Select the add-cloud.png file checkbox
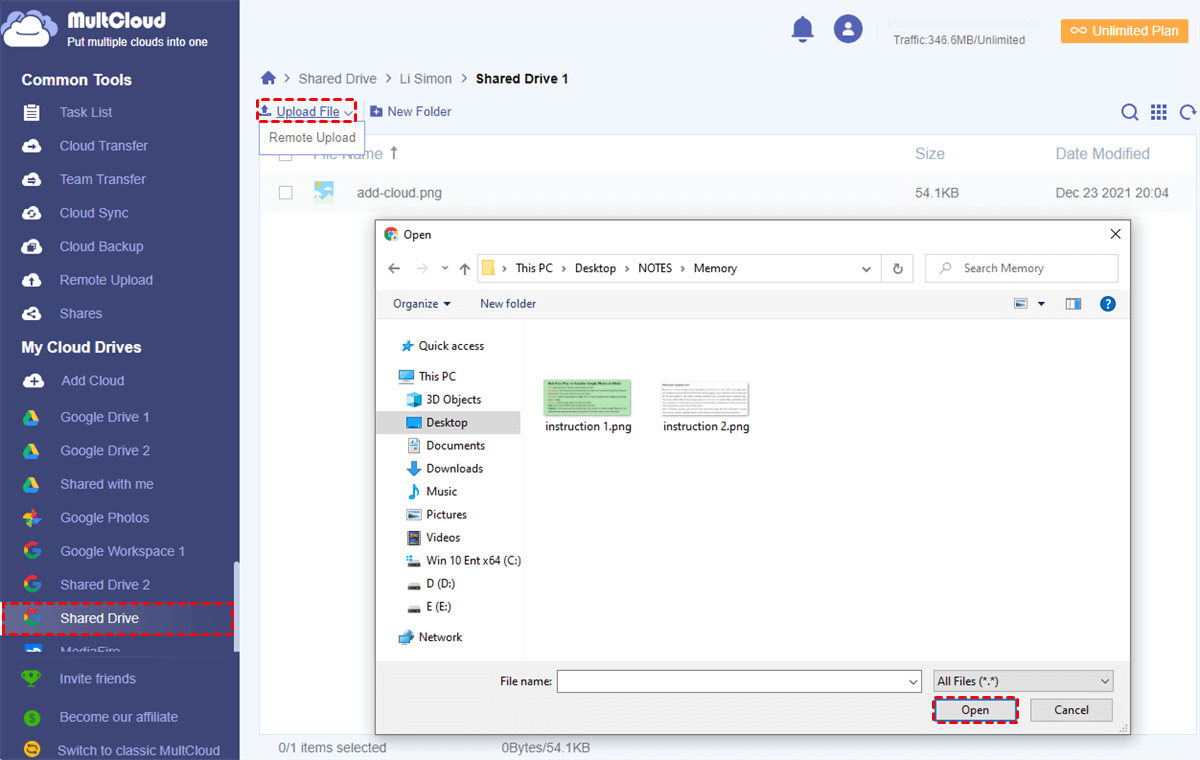1200x760 pixels. click(x=285, y=192)
